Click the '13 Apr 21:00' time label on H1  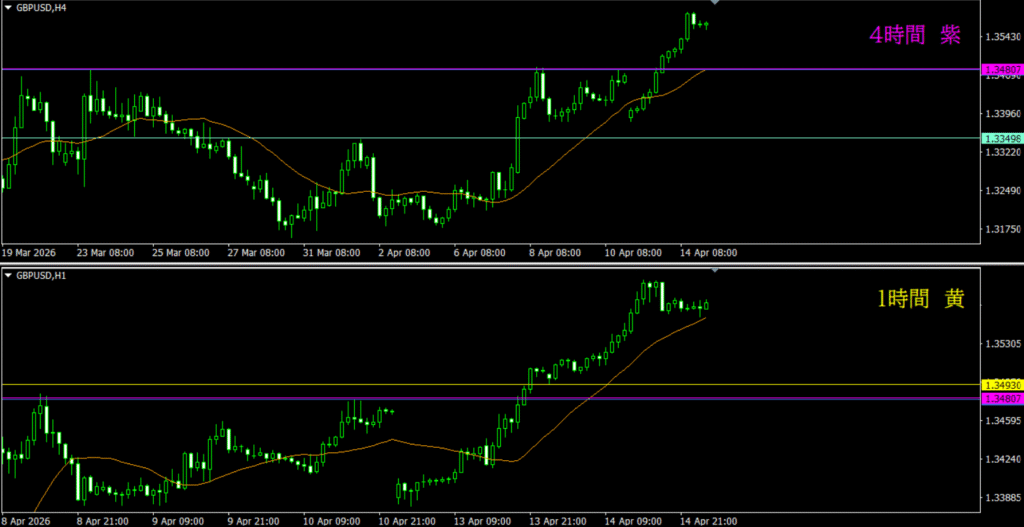[x=557, y=520]
